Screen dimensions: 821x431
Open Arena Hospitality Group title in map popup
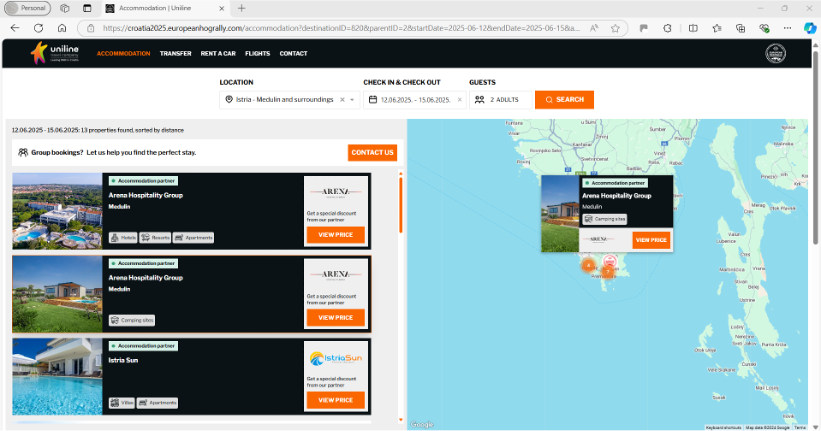[616, 195]
